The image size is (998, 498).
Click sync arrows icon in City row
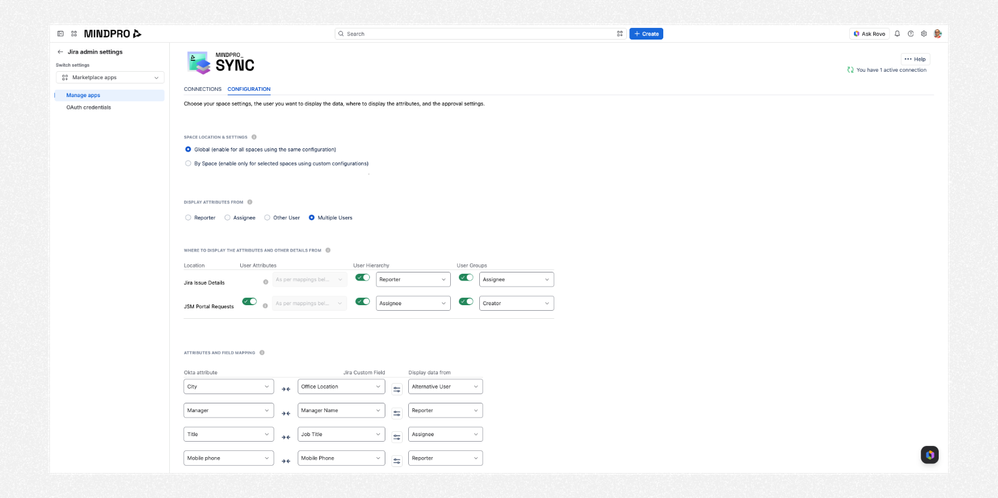[x=286, y=389]
